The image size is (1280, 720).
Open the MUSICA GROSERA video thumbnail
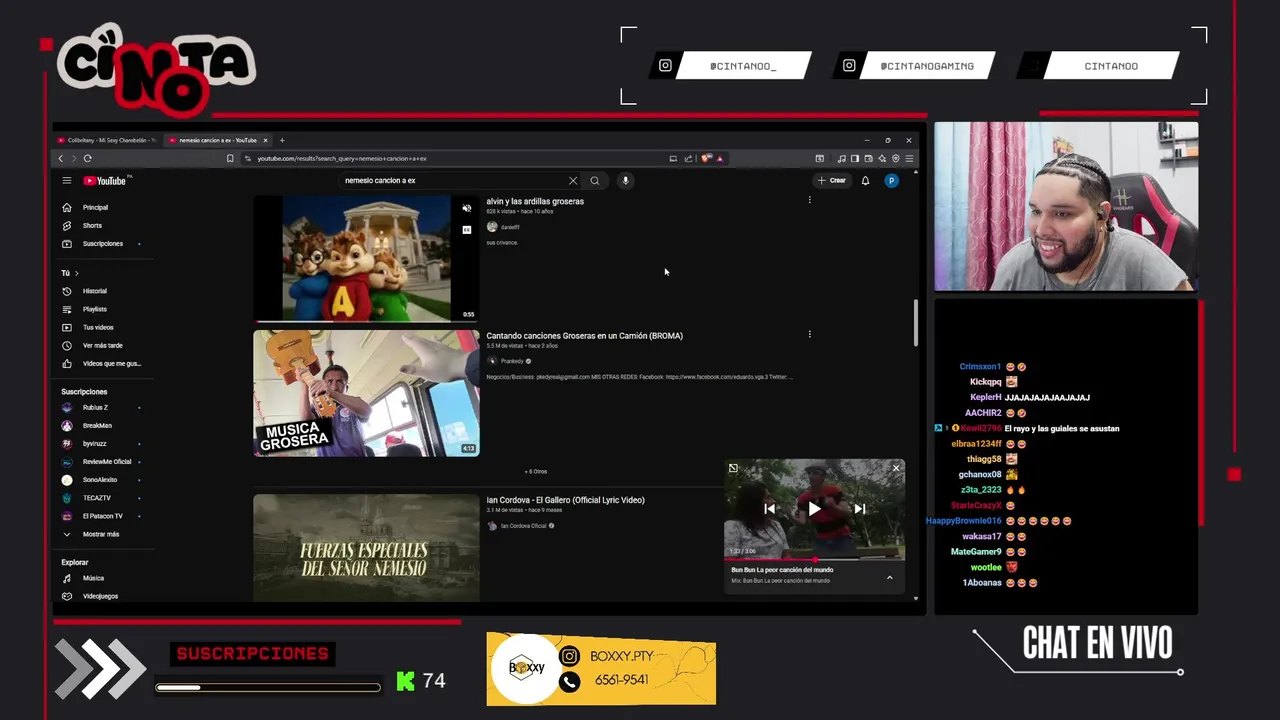[366, 393]
